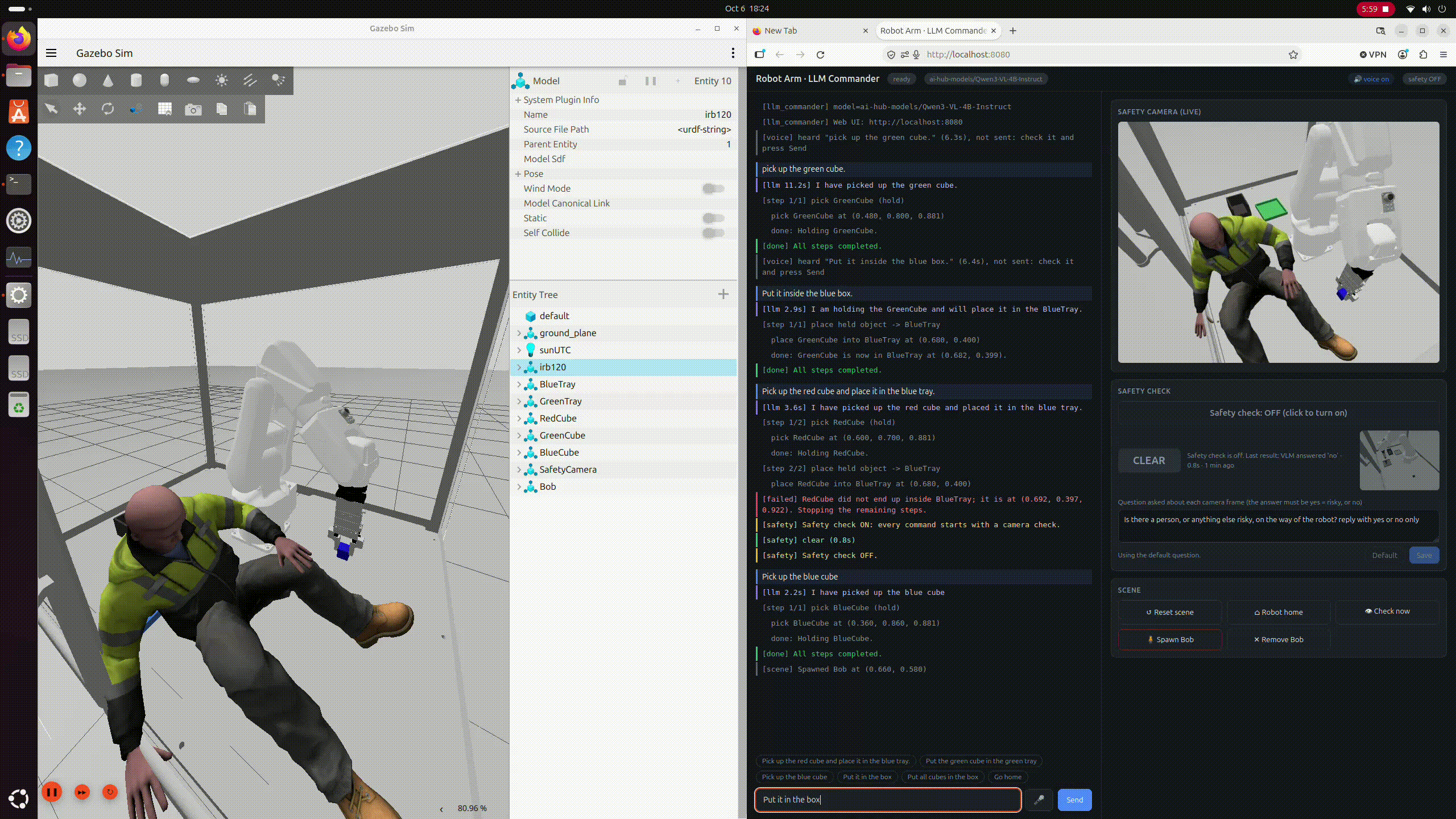Open the grid snap settings icon
The height and width of the screenshot is (819, 1456).
(x=165, y=109)
